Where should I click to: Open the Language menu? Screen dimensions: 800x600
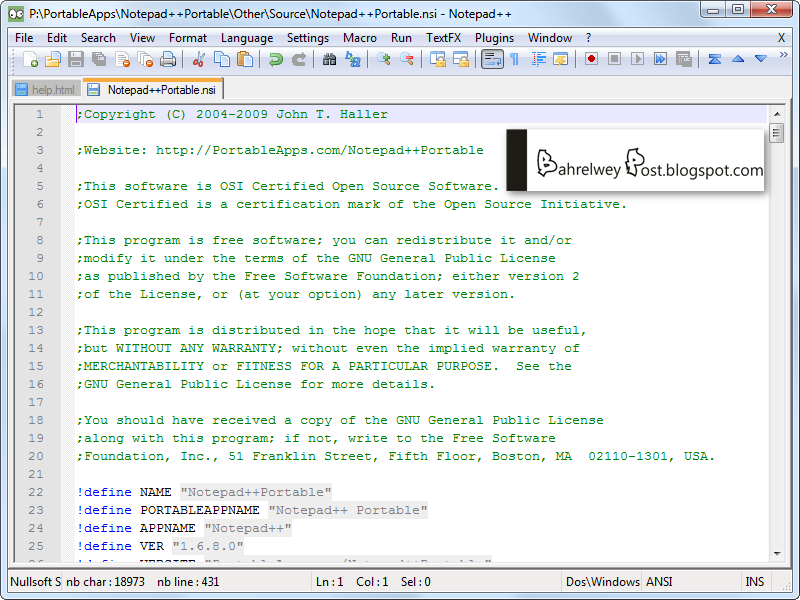click(247, 38)
